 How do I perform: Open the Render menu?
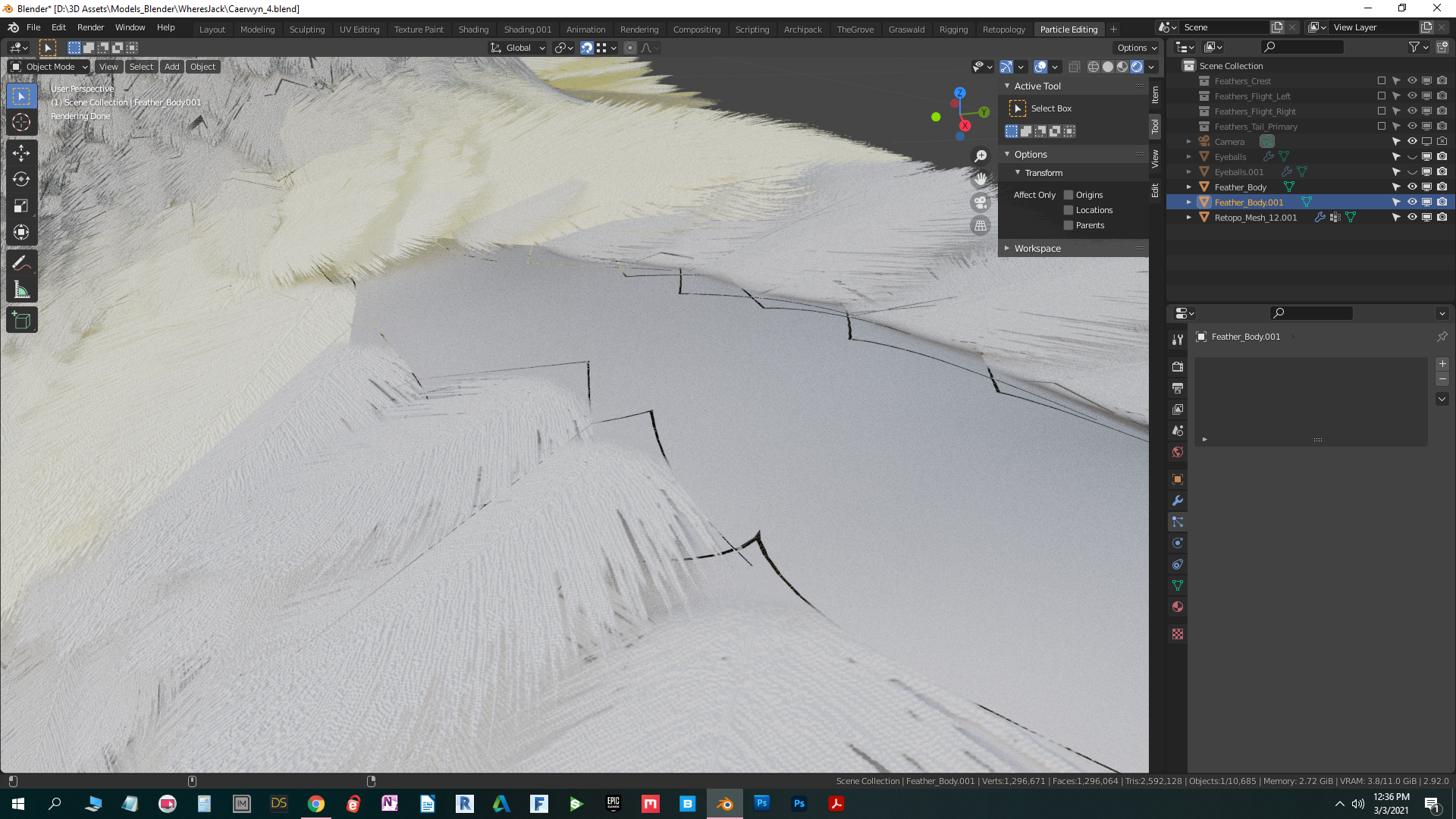pos(90,27)
